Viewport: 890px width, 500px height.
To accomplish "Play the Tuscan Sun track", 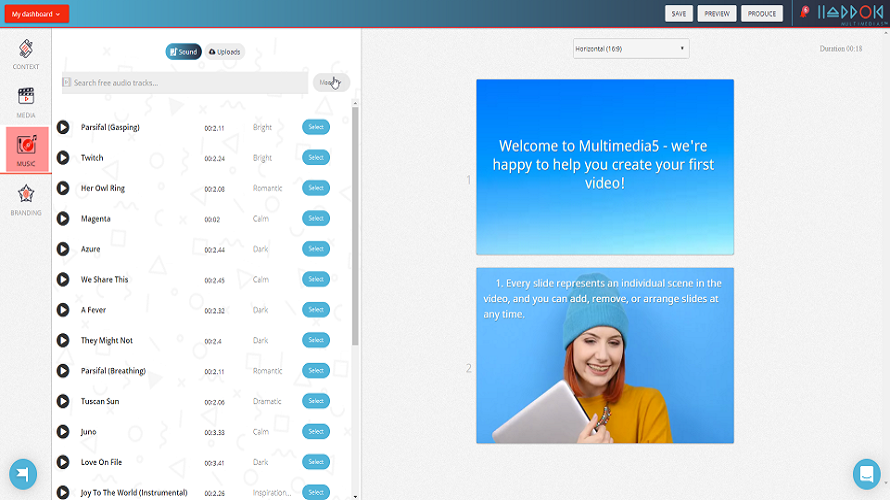I will pyautogui.click(x=63, y=401).
